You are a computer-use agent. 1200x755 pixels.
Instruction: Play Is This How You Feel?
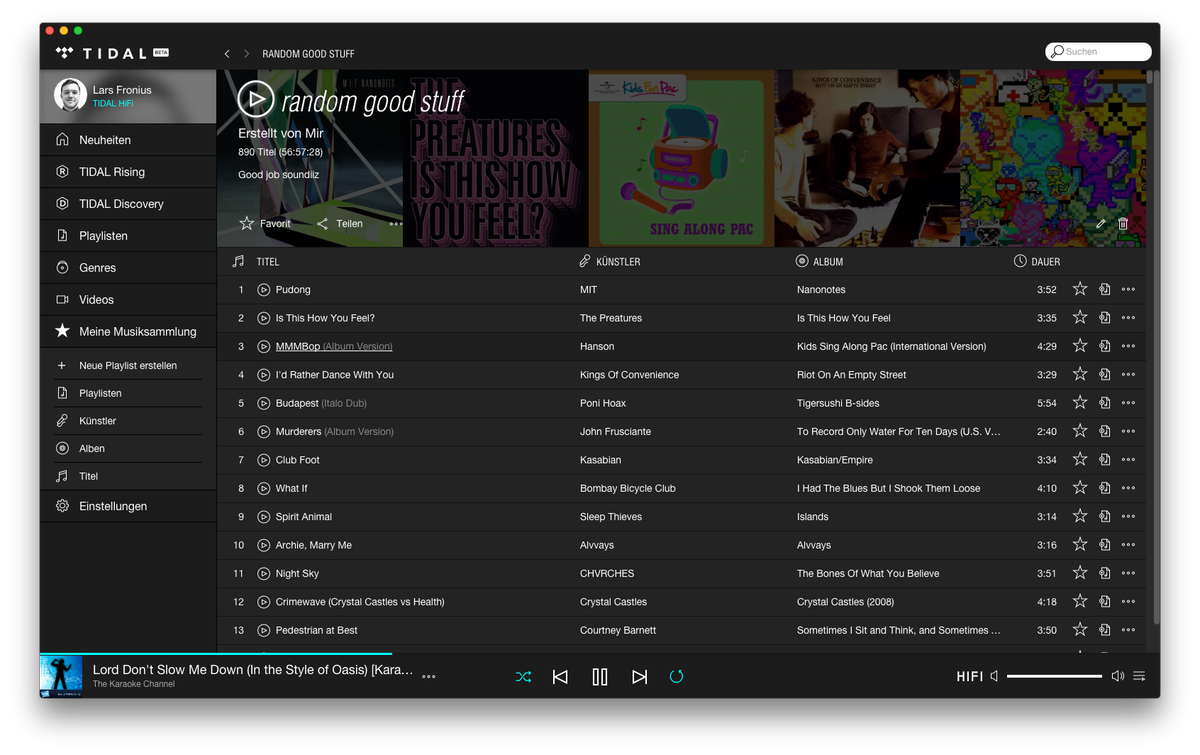pos(264,318)
